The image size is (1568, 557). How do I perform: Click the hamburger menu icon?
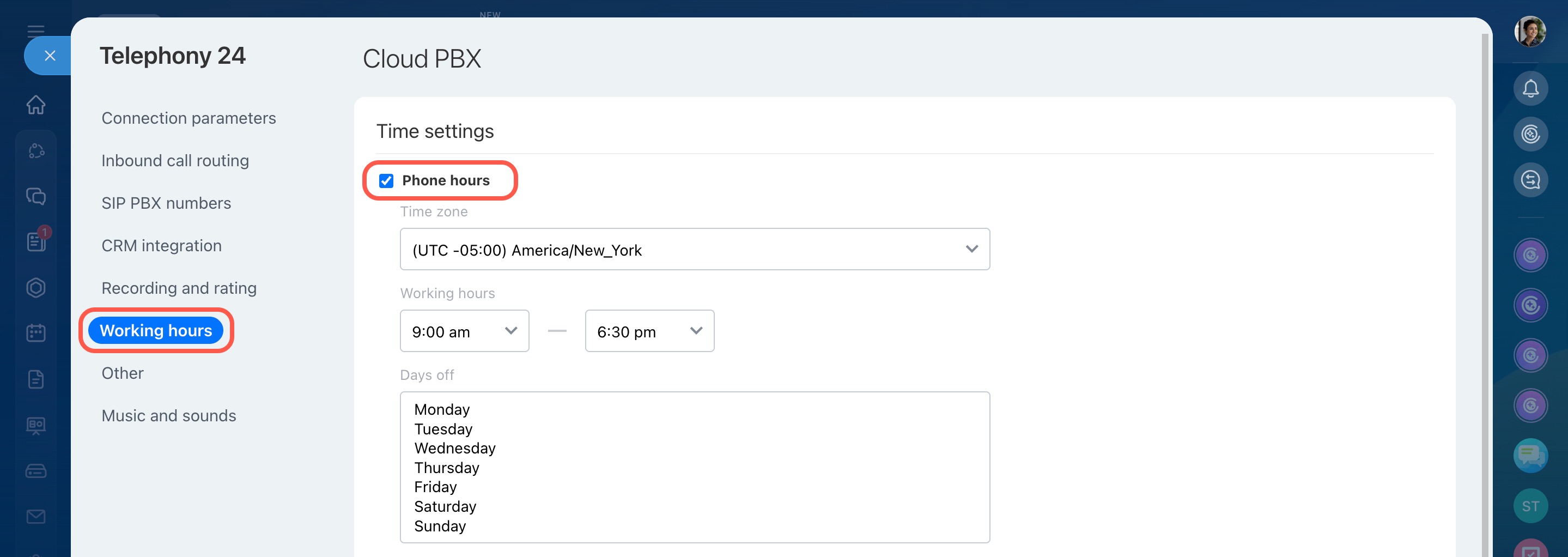click(36, 31)
